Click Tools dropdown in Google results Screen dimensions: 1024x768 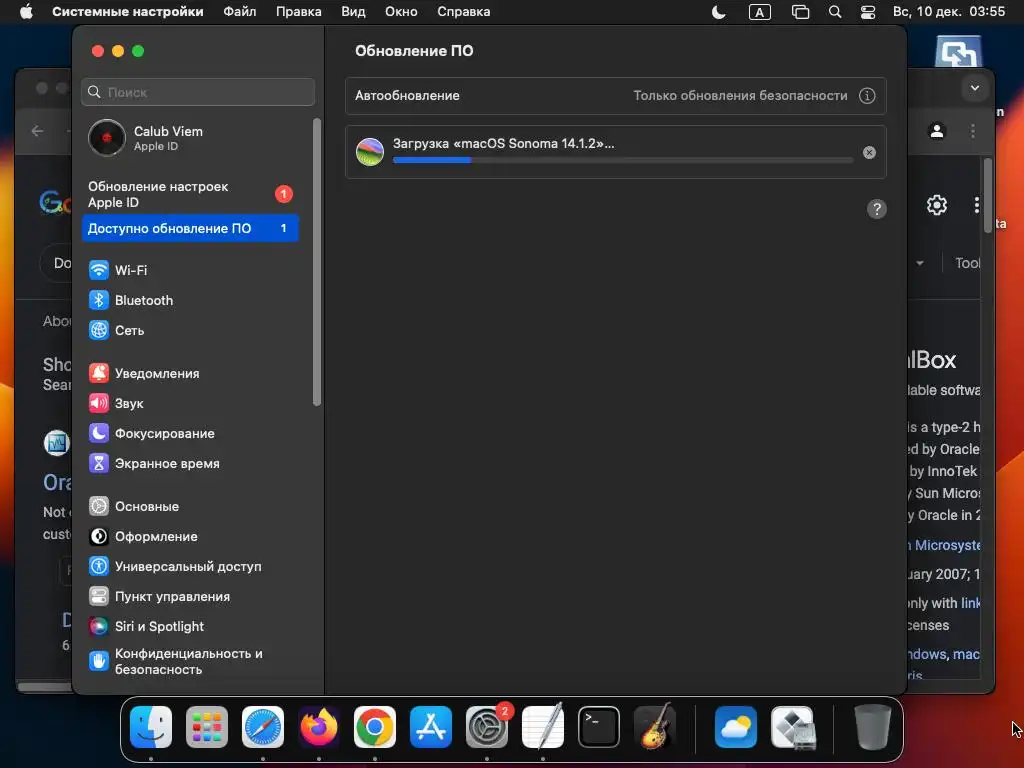click(968, 263)
